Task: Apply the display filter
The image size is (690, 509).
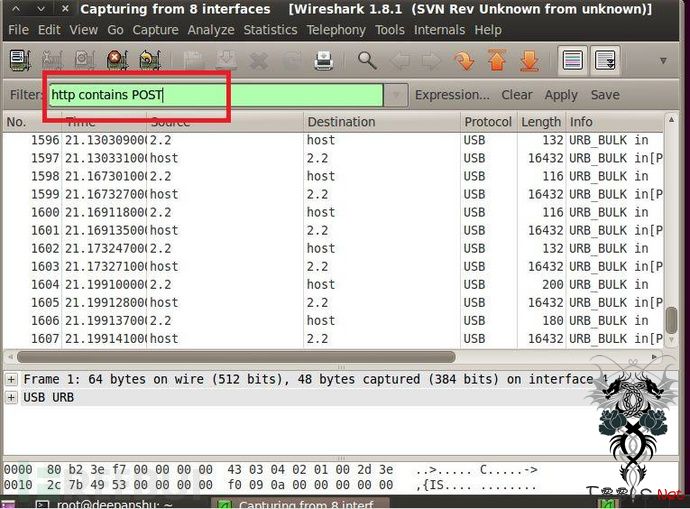Action: (561, 95)
